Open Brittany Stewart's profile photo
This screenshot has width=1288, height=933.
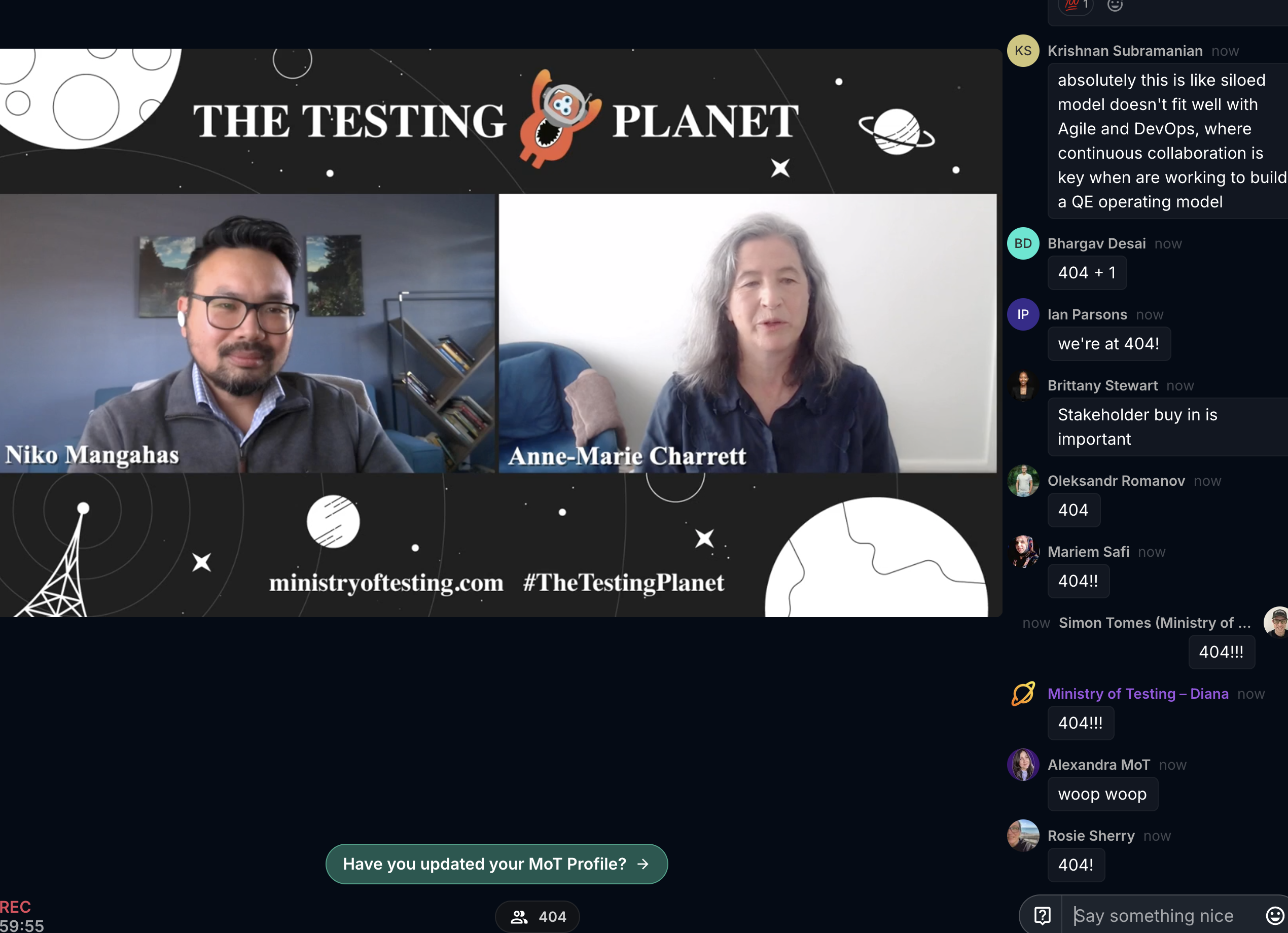click(x=1023, y=385)
